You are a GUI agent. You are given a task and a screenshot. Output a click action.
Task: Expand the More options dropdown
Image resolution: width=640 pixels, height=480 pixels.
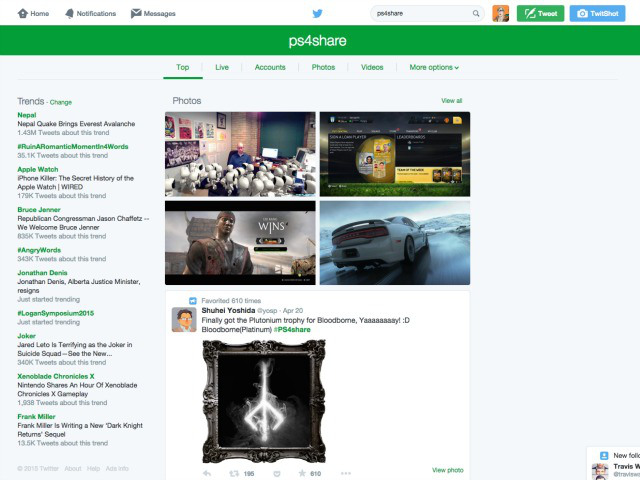[434, 67]
